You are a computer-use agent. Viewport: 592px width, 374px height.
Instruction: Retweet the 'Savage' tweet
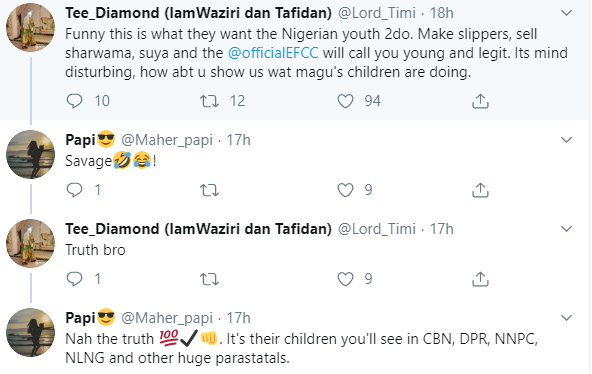[209, 190]
